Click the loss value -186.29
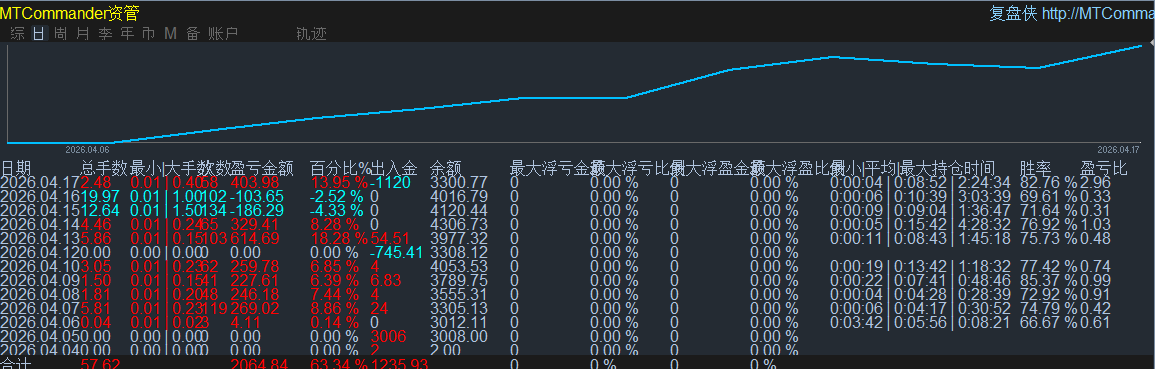The image size is (1155, 369). 257,211
